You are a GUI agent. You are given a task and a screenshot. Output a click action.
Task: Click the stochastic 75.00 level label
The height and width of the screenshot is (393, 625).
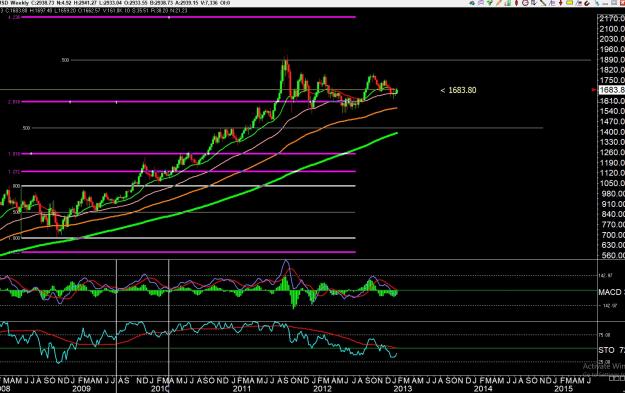[605, 335]
